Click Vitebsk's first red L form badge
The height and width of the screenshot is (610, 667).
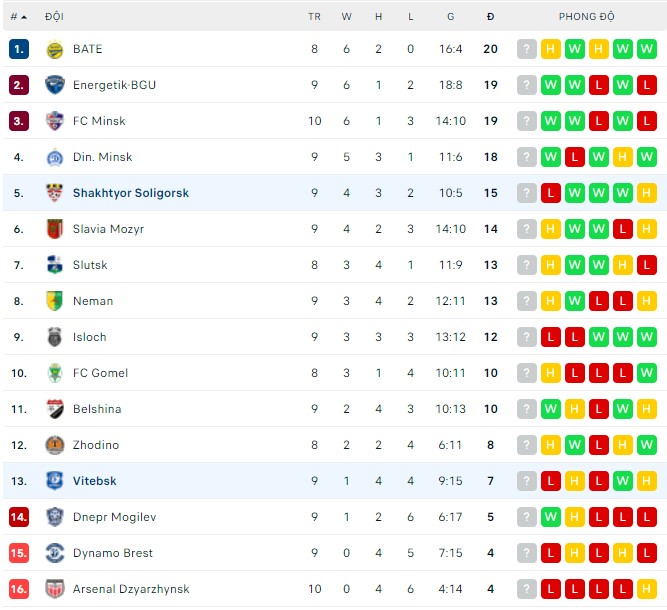(x=551, y=481)
